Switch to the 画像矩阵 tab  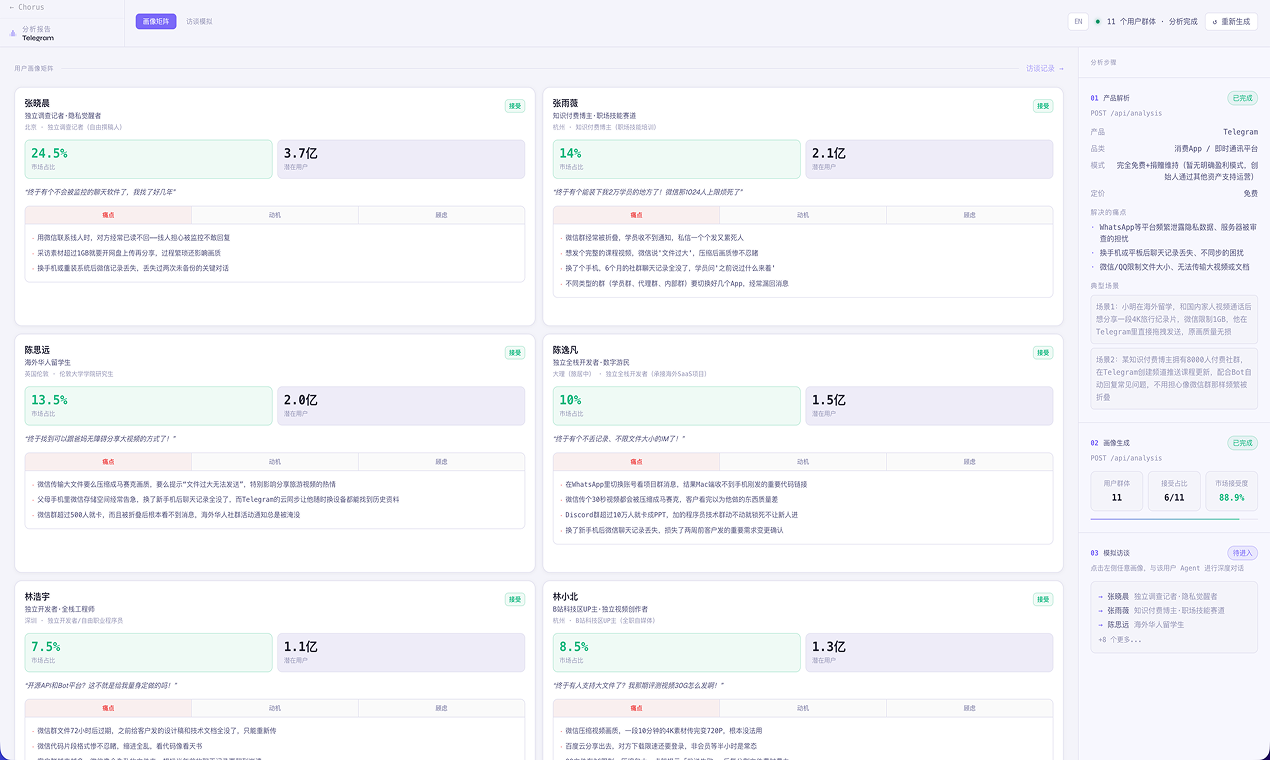(156, 21)
